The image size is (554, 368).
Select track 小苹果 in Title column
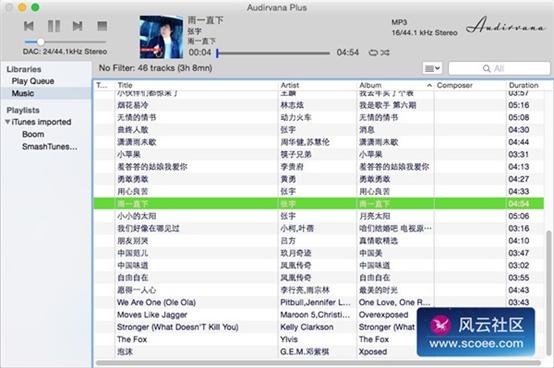(129, 155)
